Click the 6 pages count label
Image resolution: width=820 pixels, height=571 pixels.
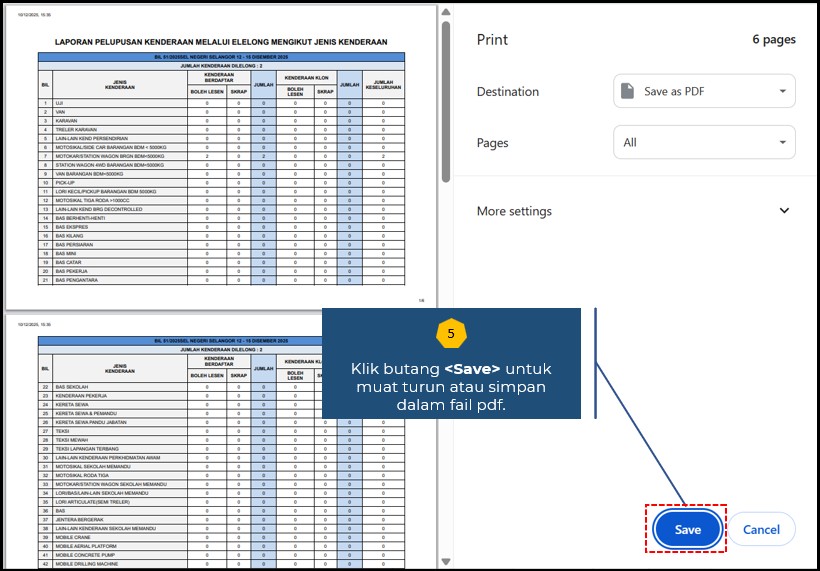pyautogui.click(x=773, y=40)
